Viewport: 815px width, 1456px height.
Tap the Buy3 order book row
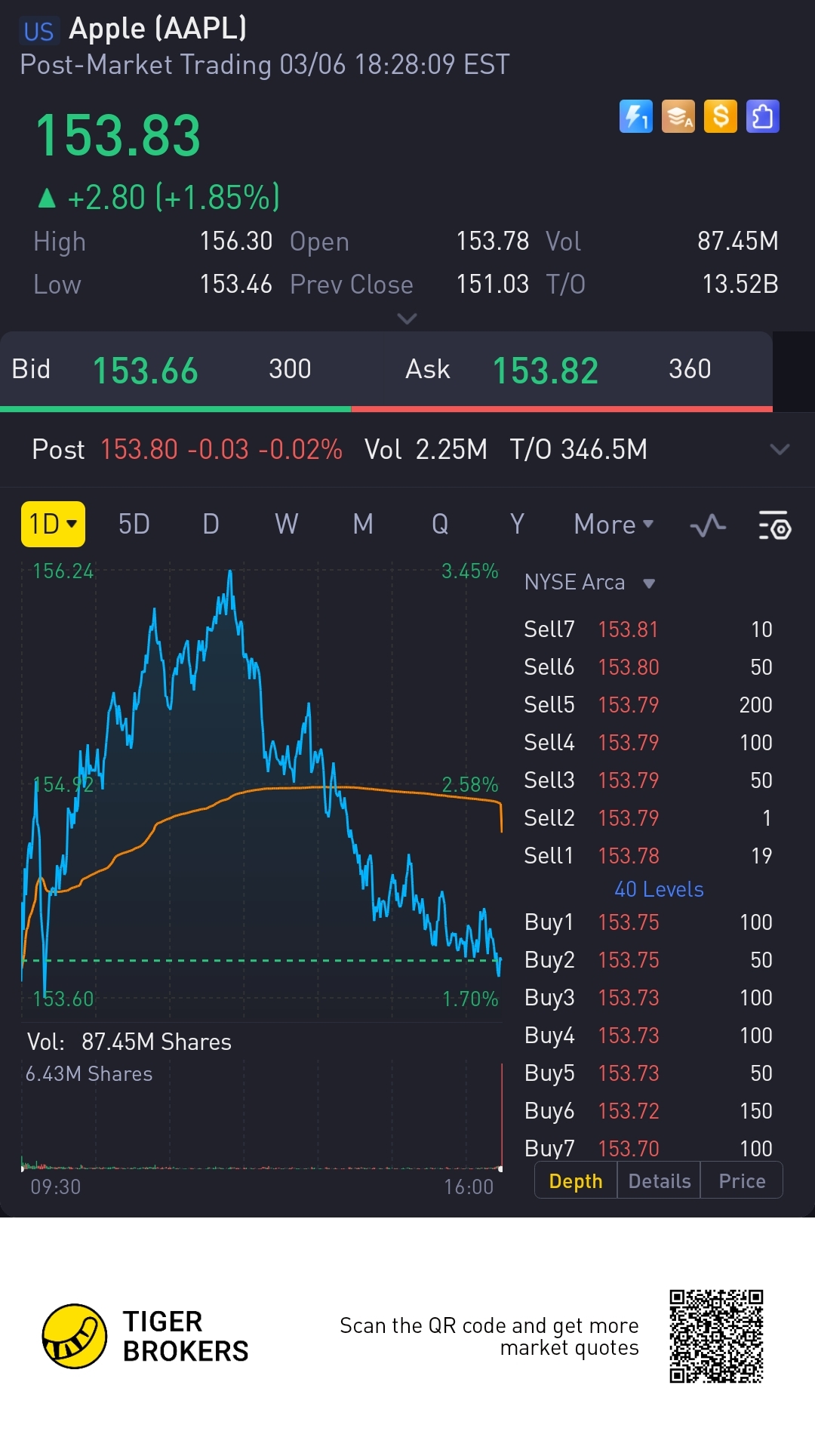click(648, 998)
